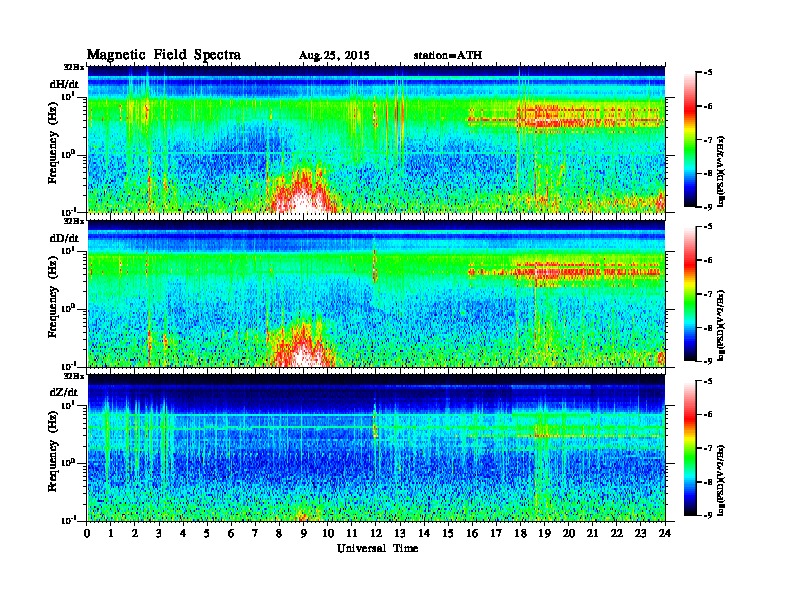Click hour tick label 4 on time axis
The image size is (792, 612).
click(183, 533)
